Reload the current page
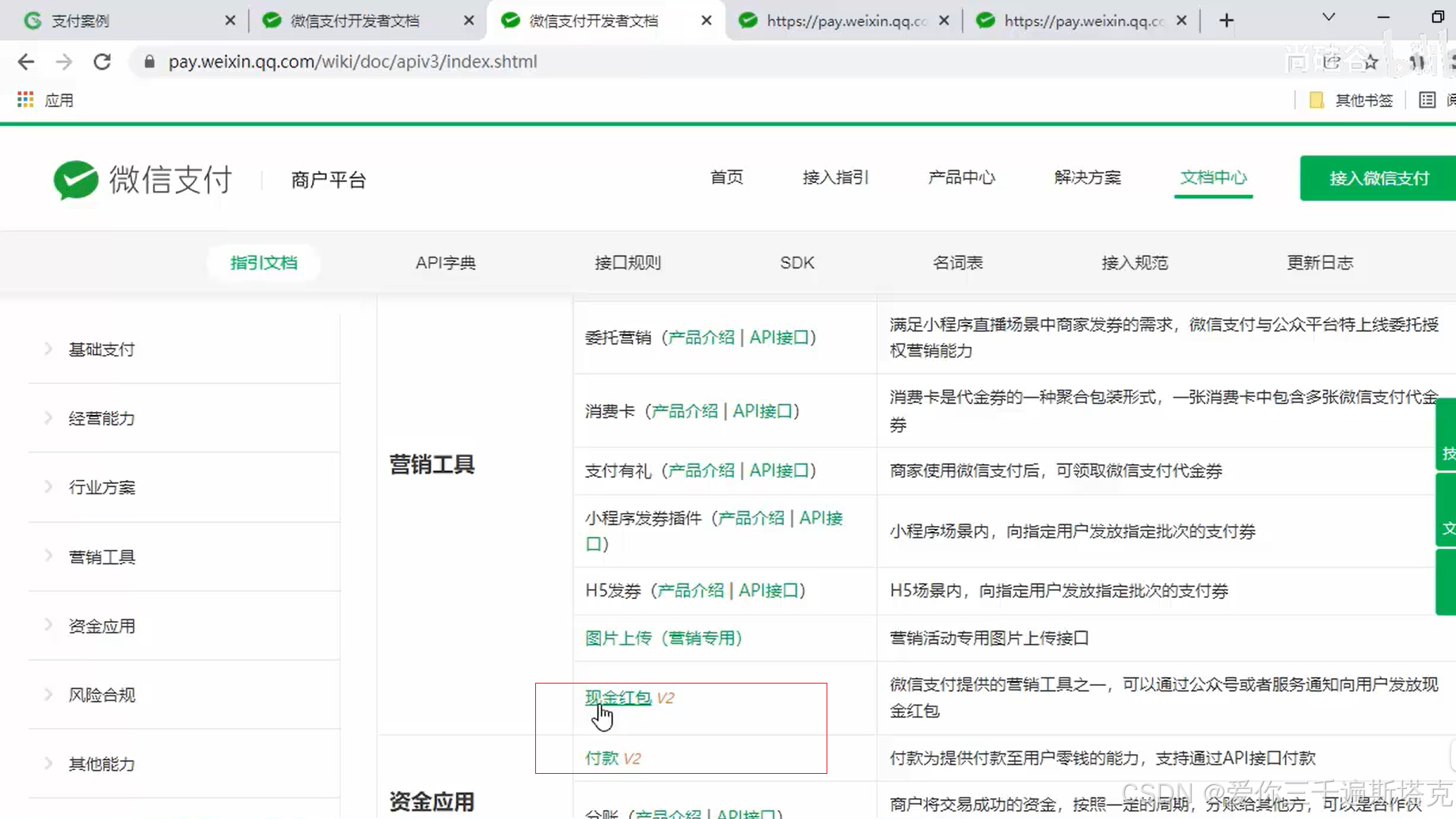Viewport: 1456px width, 819px height. [x=102, y=61]
